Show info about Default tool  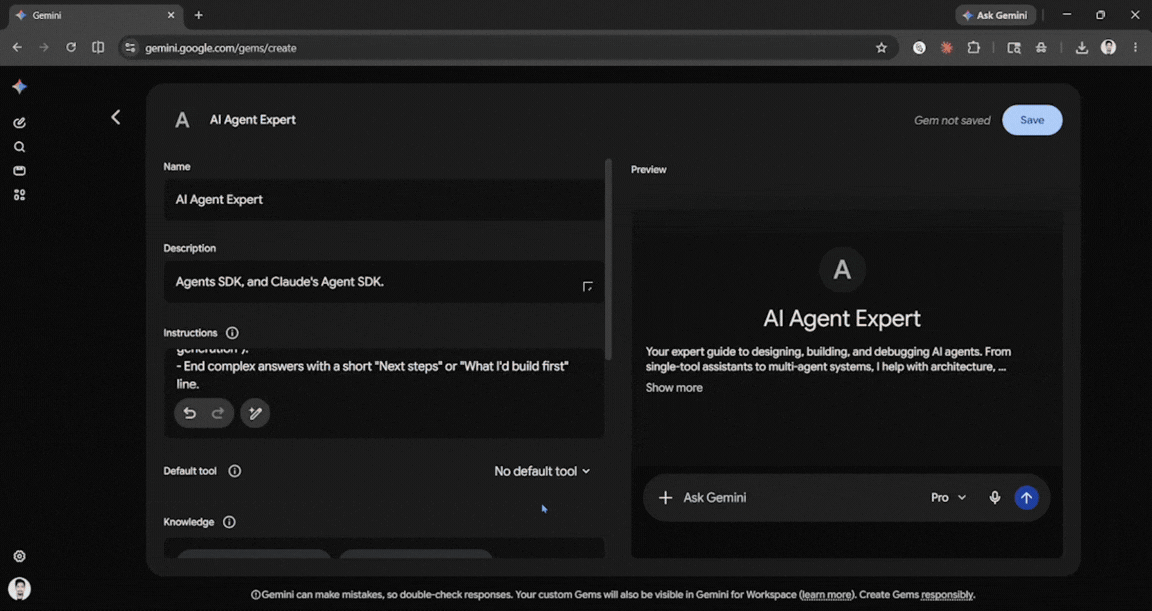coord(234,471)
